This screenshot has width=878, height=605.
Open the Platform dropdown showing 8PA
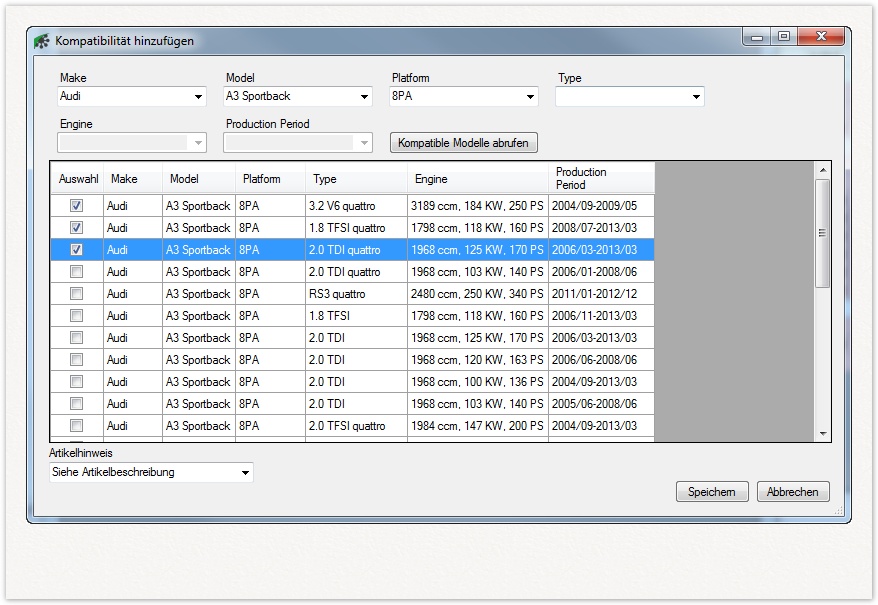[x=530, y=97]
